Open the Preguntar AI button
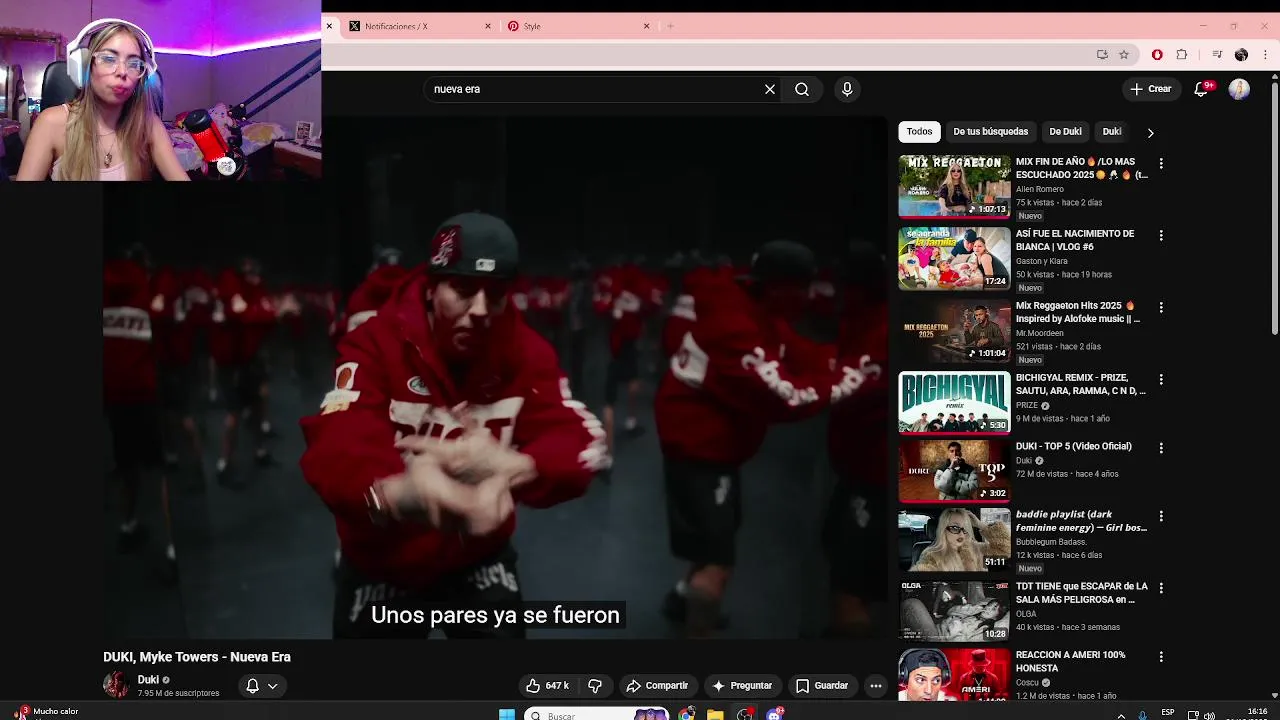 coord(741,685)
